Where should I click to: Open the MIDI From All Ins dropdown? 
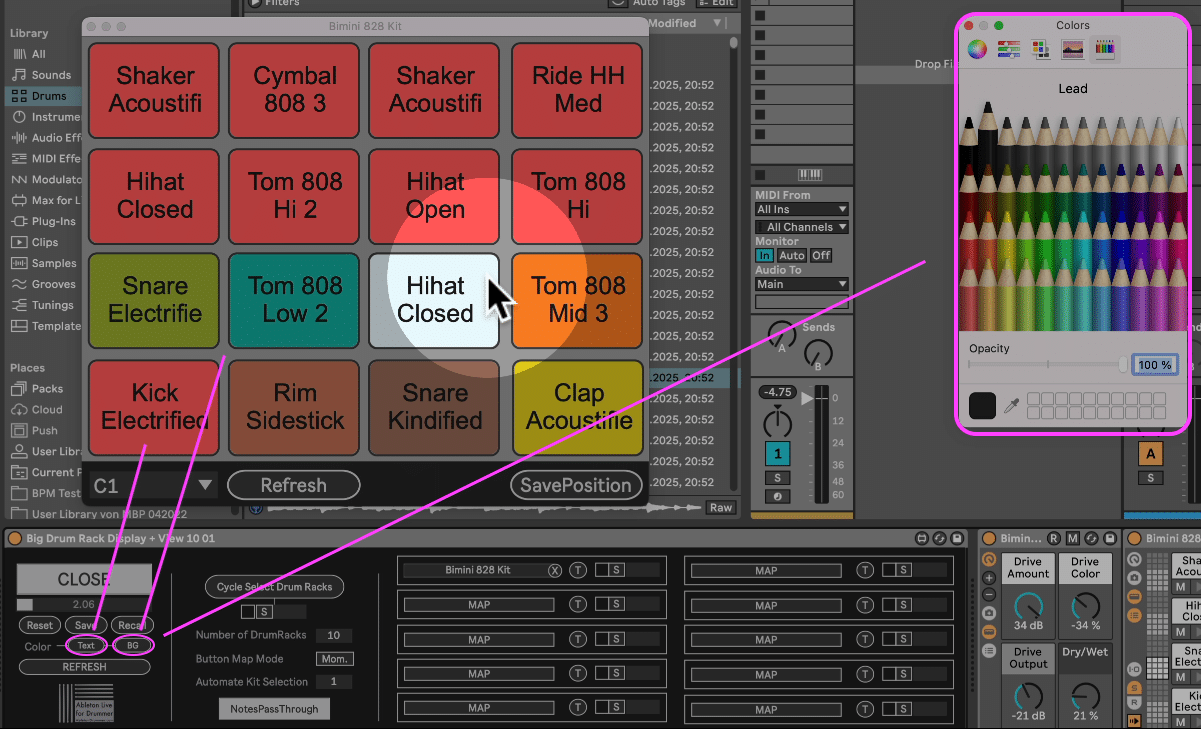[802, 209]
